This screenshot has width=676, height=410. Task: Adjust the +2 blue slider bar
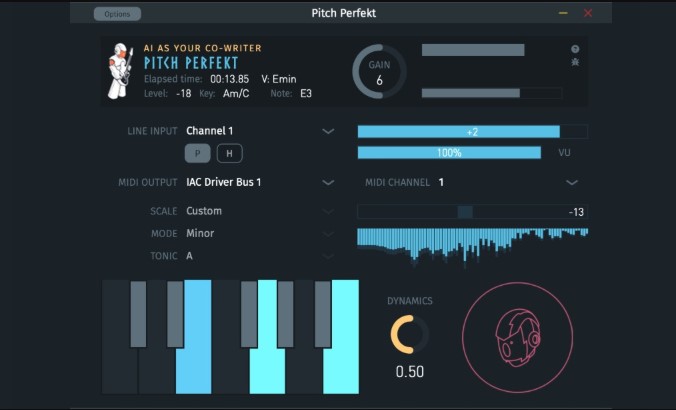[473, 131]
